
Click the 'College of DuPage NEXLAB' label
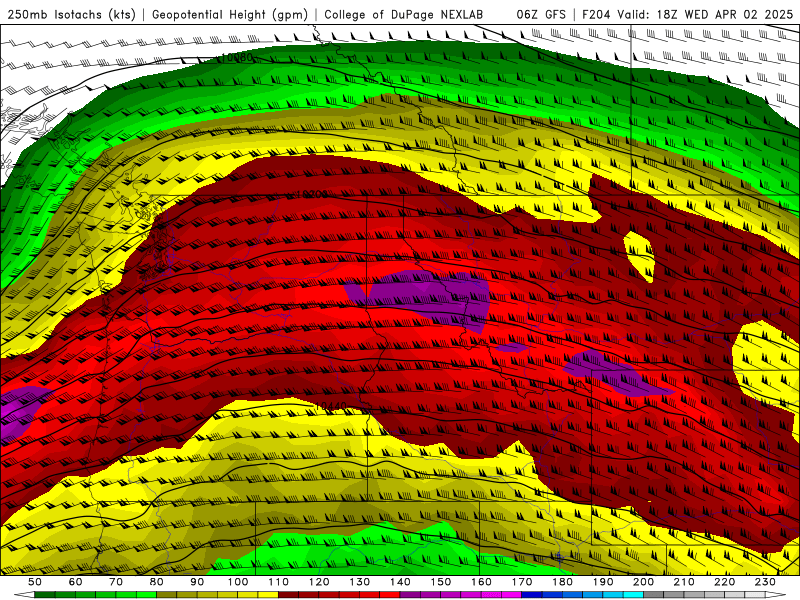(403, 14)
